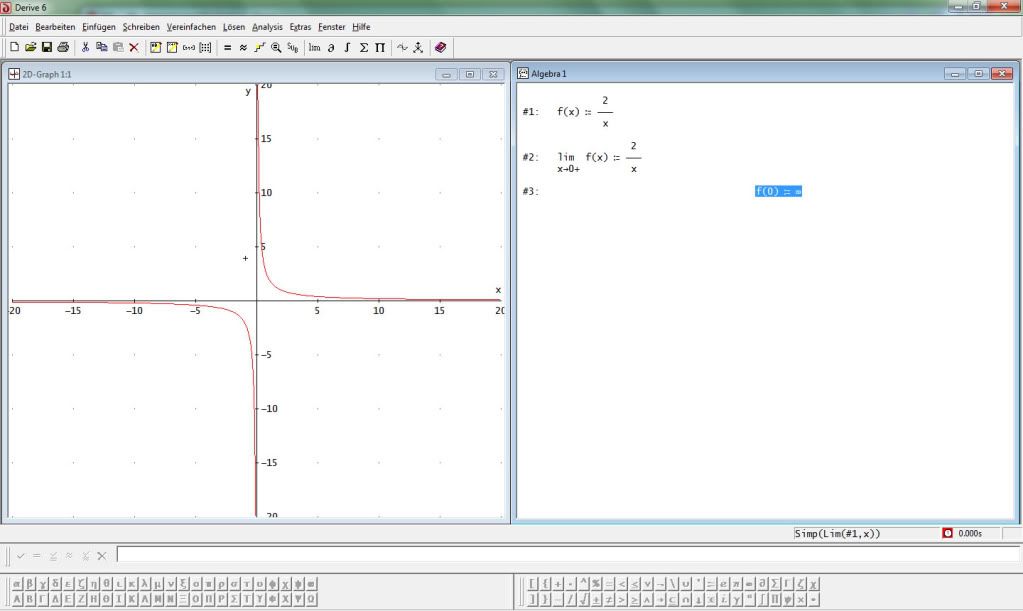Click the 0.000s timer in status bar
This screenshot has height=611, width=1023.
[x=970, y=533]
